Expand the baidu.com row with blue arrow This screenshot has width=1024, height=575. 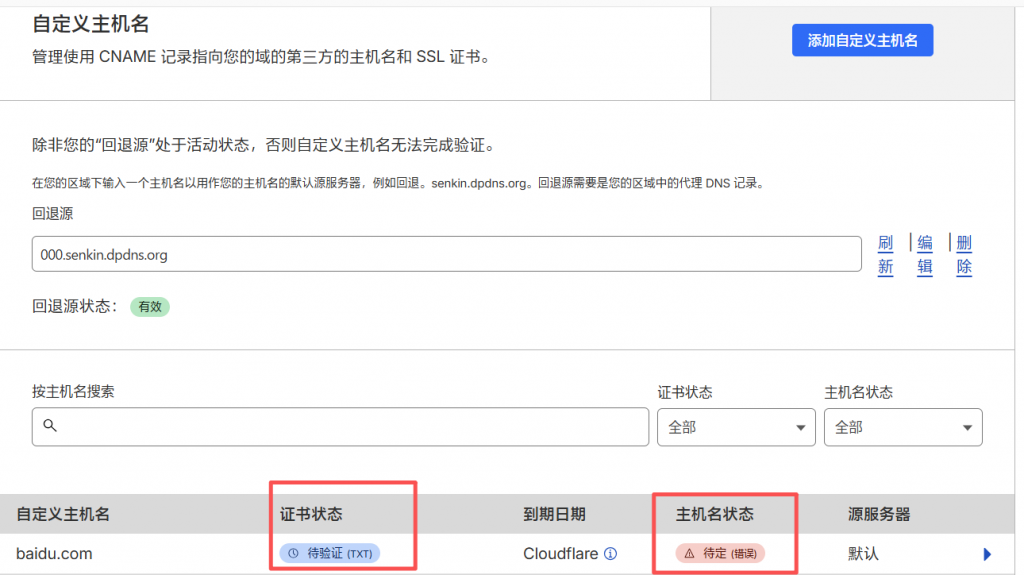click(x=987, y=554)
